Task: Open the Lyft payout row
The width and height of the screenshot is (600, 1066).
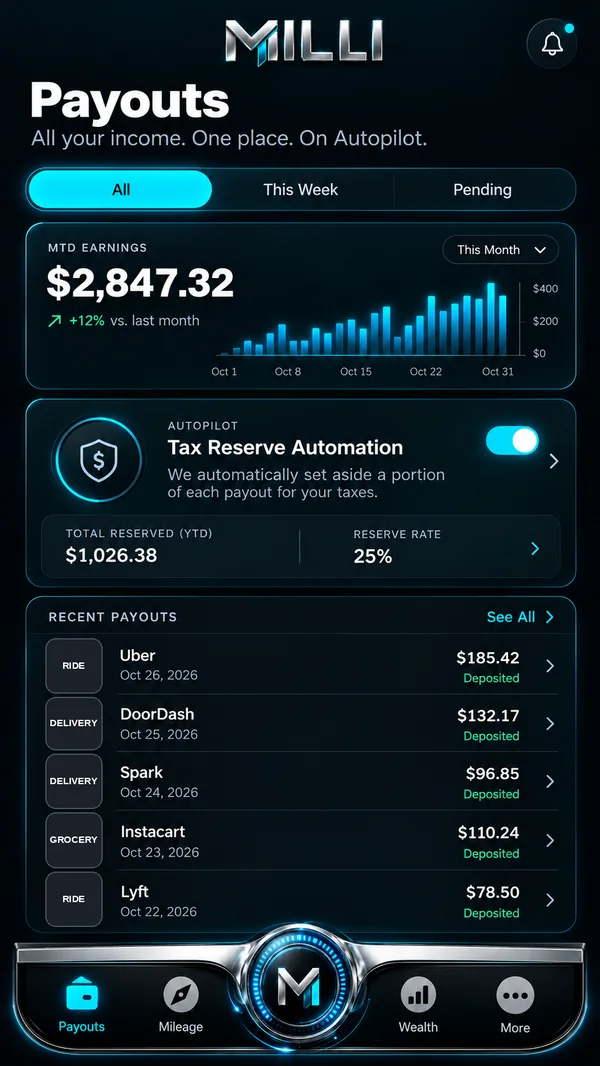Action: pos(302,899)
